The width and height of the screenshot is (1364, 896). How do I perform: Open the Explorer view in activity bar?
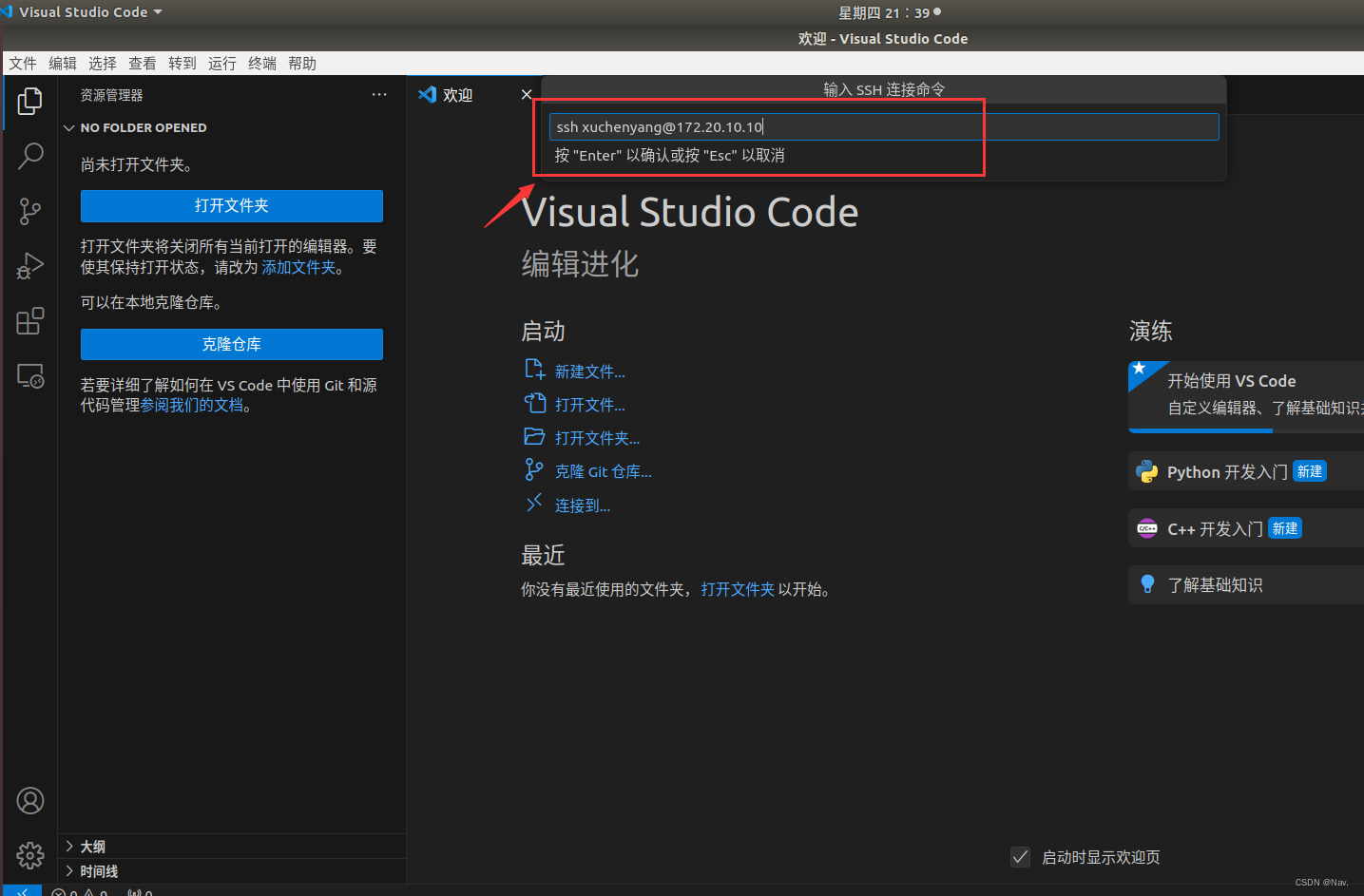pos(30,101)
